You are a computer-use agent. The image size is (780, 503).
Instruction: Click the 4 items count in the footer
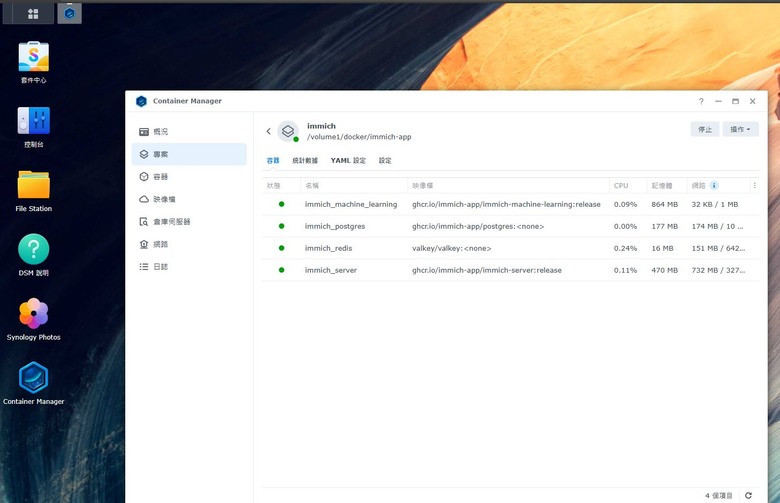[x=718, y=496]
